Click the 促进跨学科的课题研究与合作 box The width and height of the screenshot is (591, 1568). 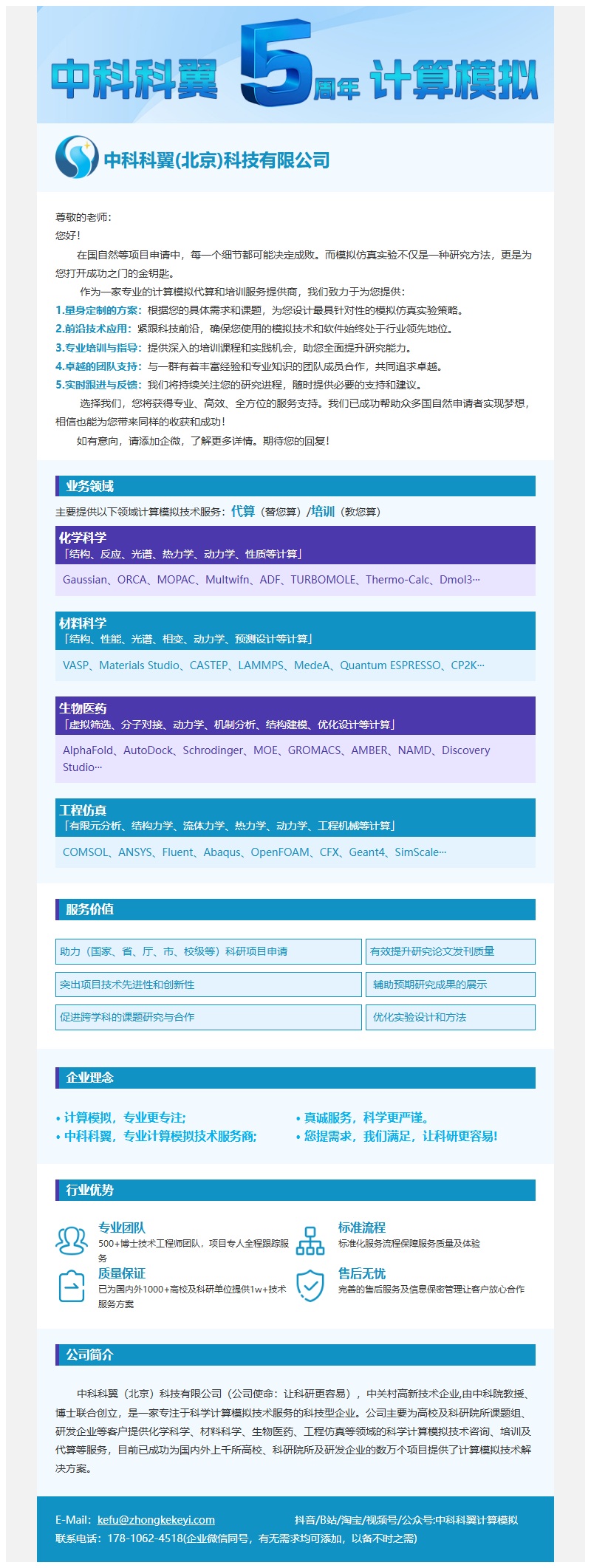pyautogui.click(x=208, y=1017)
